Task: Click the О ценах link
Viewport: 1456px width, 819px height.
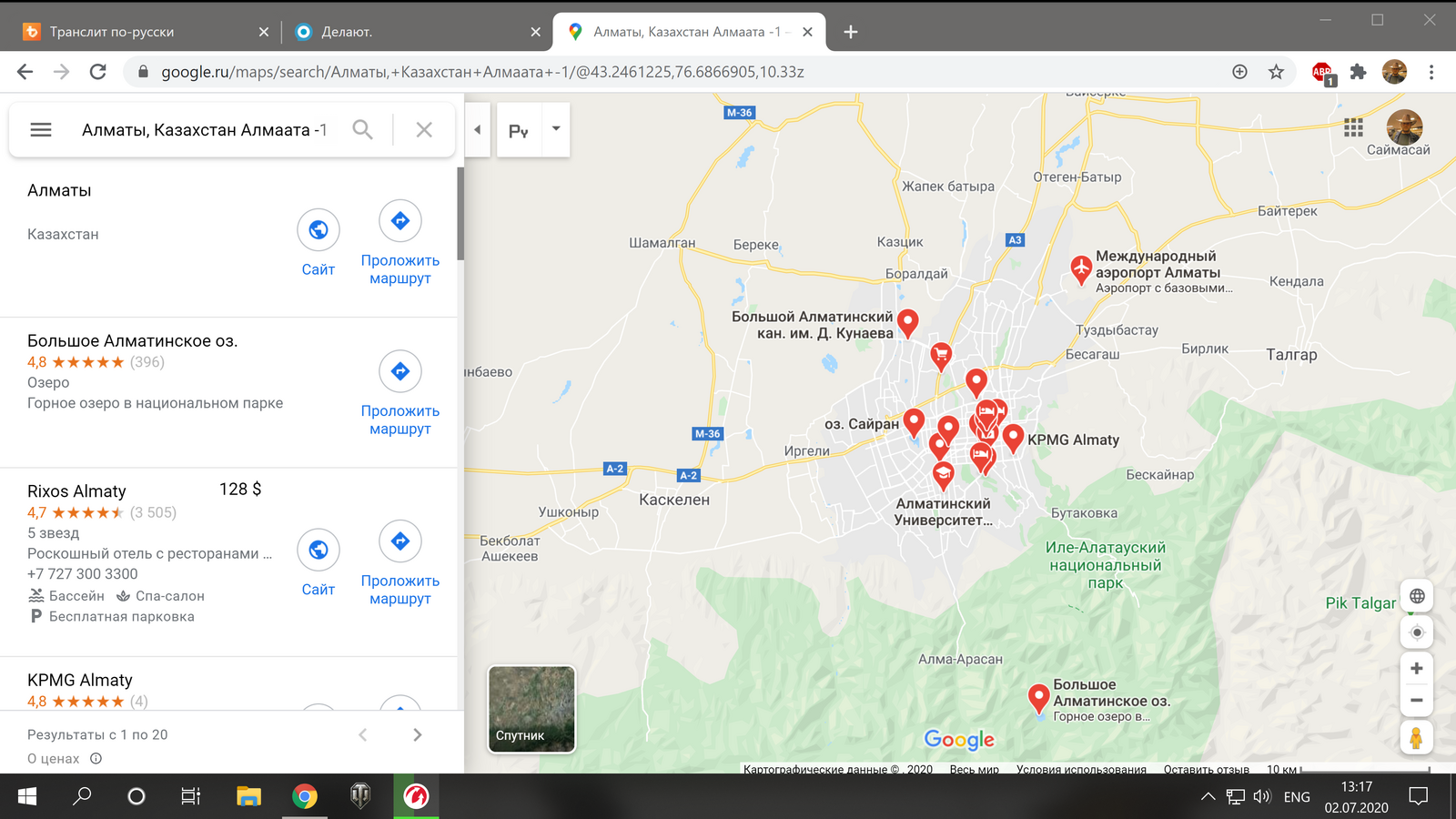Action: (x=54, y=759)
